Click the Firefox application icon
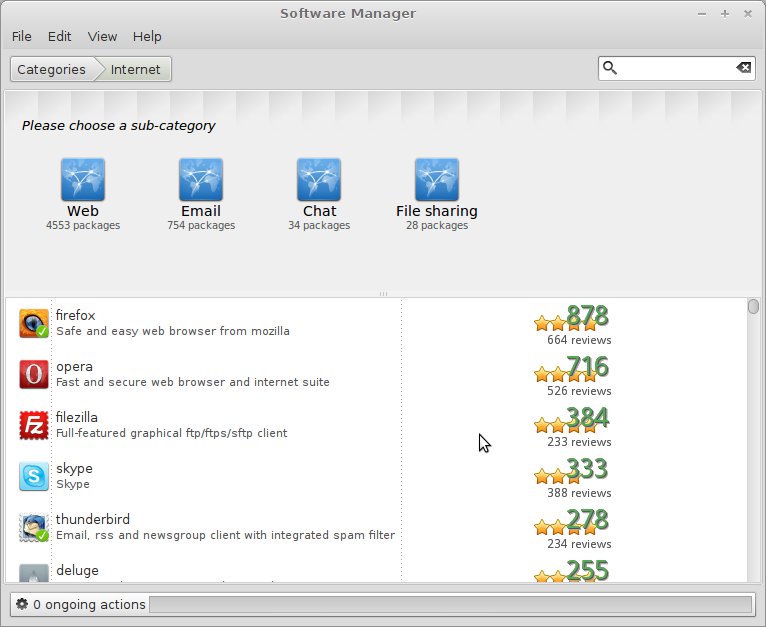766x627 pixels. 34,324
